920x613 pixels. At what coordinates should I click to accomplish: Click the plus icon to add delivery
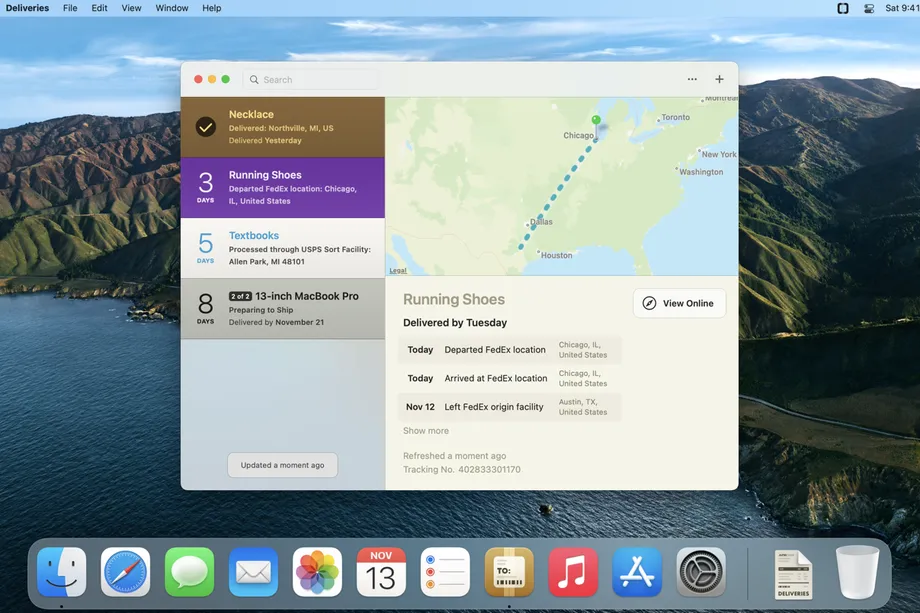pyautogui.click(x=719, y=79)
